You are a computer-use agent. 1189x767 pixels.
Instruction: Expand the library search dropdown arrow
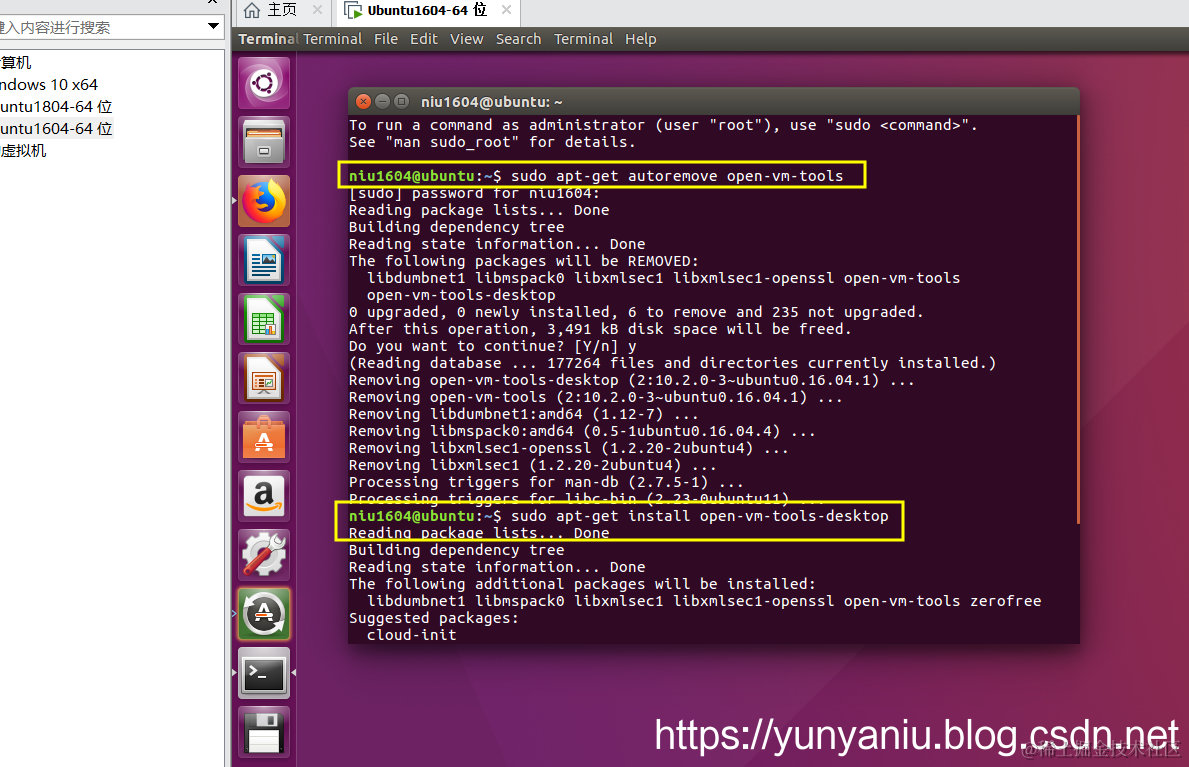click(214, 27)
